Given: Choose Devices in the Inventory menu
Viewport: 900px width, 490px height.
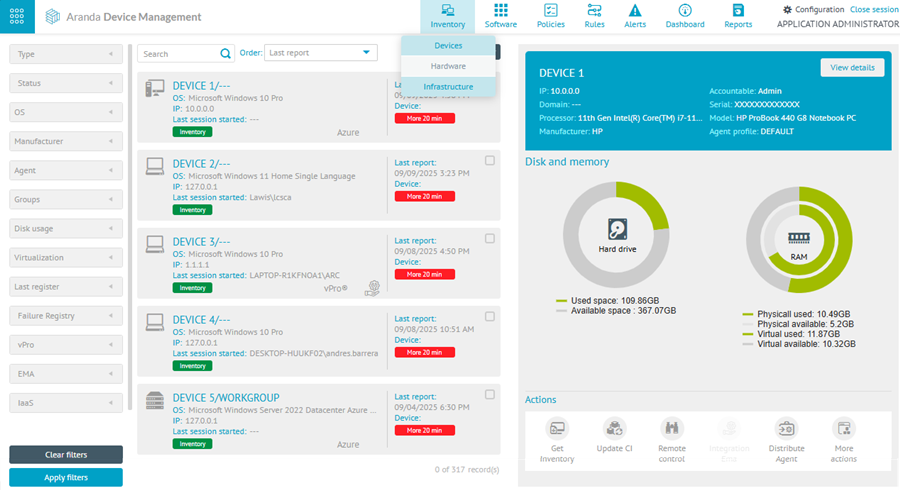Looking at the screenshot, I should click(448, 45).
